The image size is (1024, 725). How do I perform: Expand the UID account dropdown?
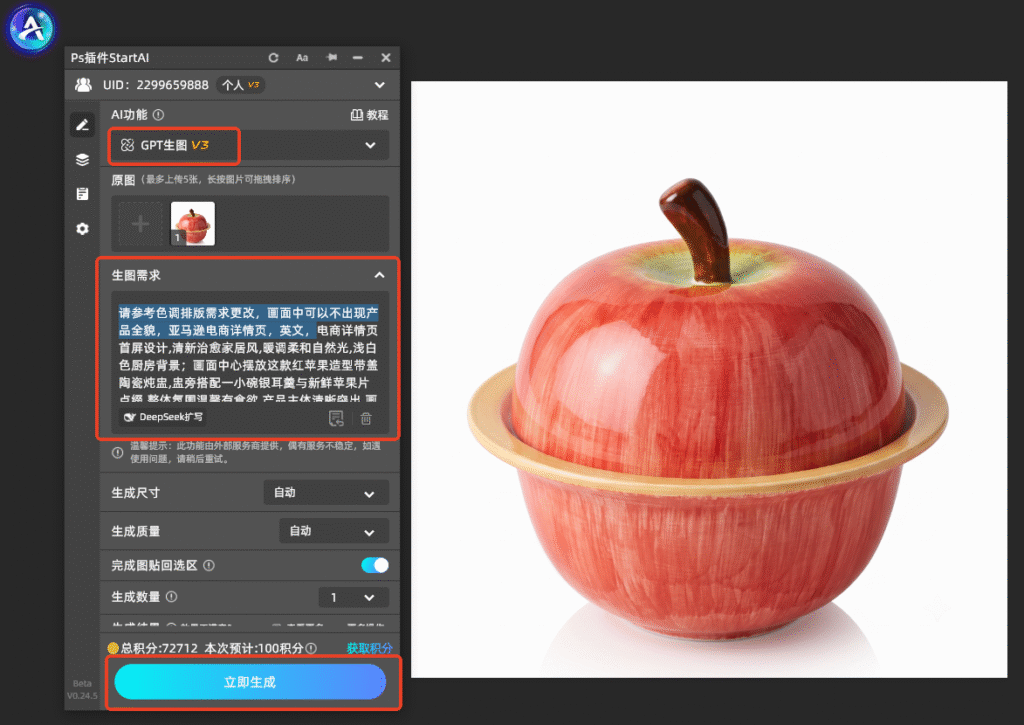[x=379, y=85]
